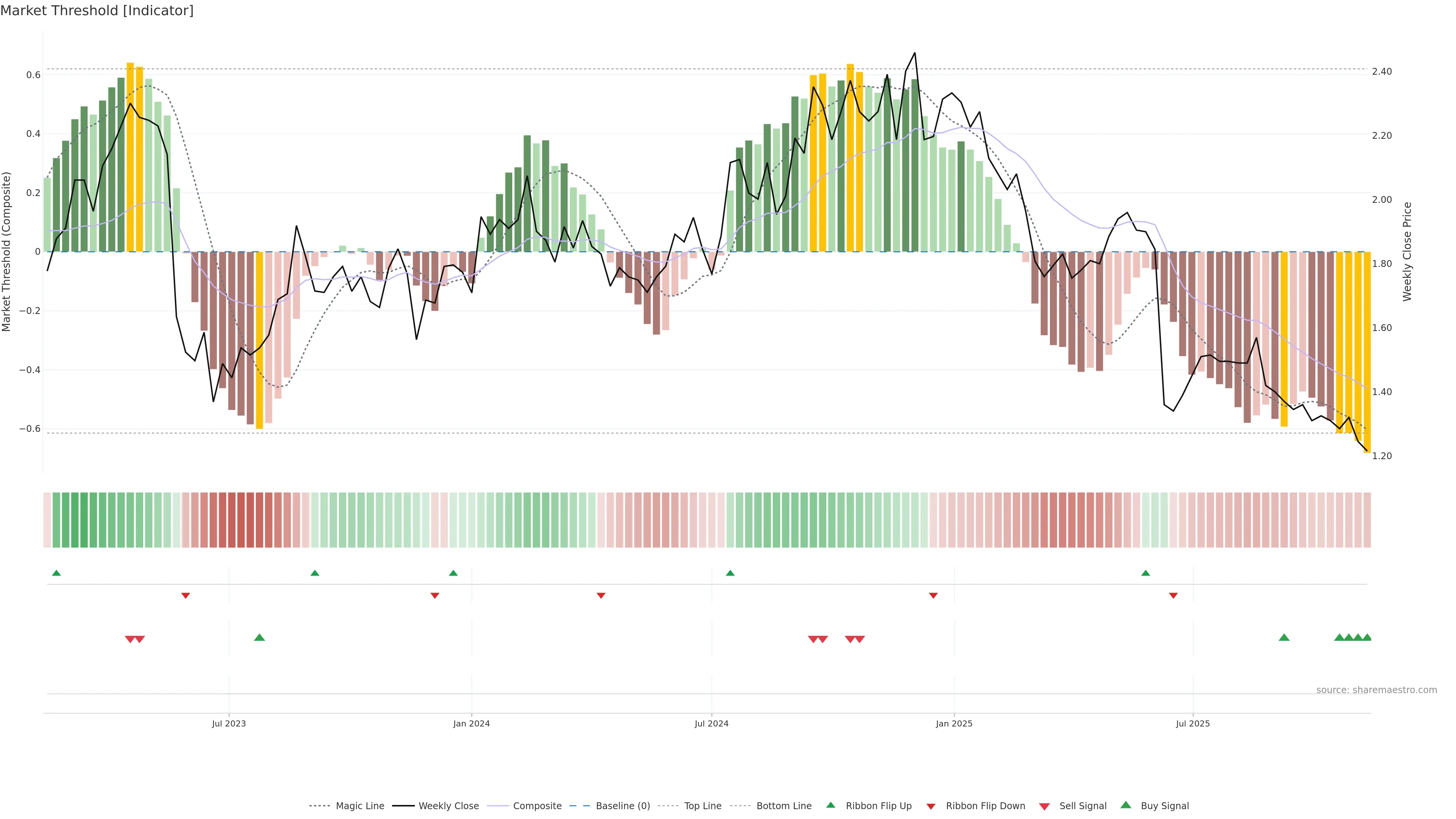
Task: Click the Sell Signal legend triangle icon
Action: pyautogui.click(x=1044, y=806)
